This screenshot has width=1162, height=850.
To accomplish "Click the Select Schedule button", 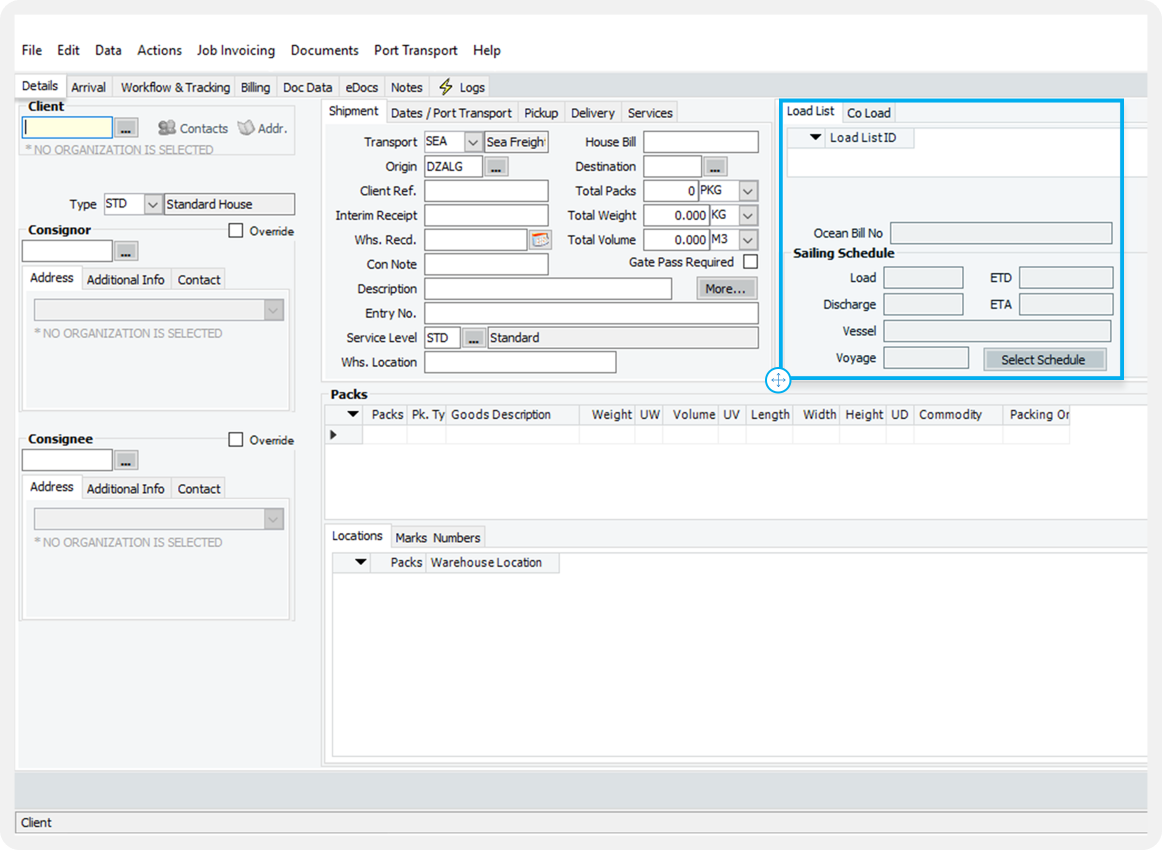I will 1043,360.
